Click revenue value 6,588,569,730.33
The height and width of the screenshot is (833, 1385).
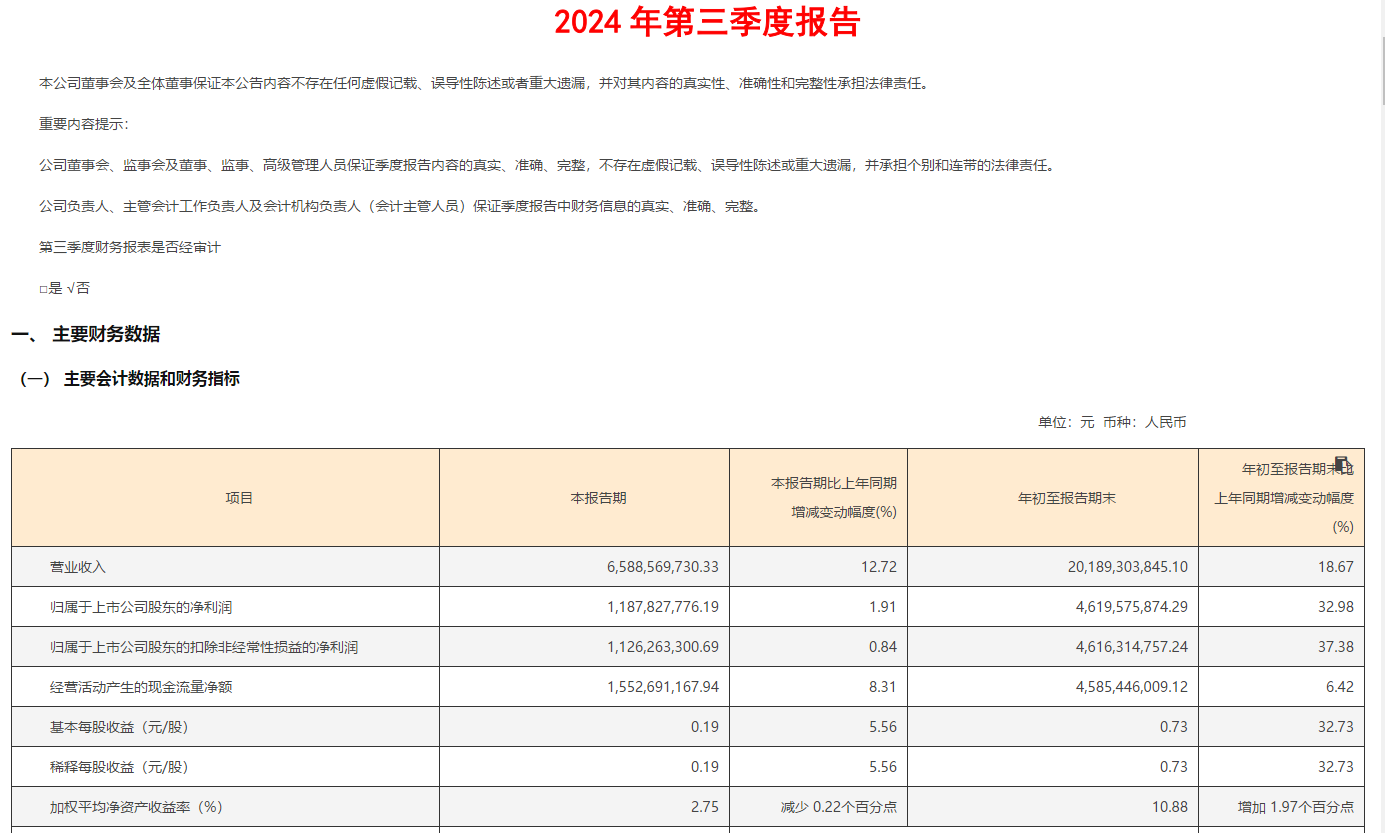point(662,567)
